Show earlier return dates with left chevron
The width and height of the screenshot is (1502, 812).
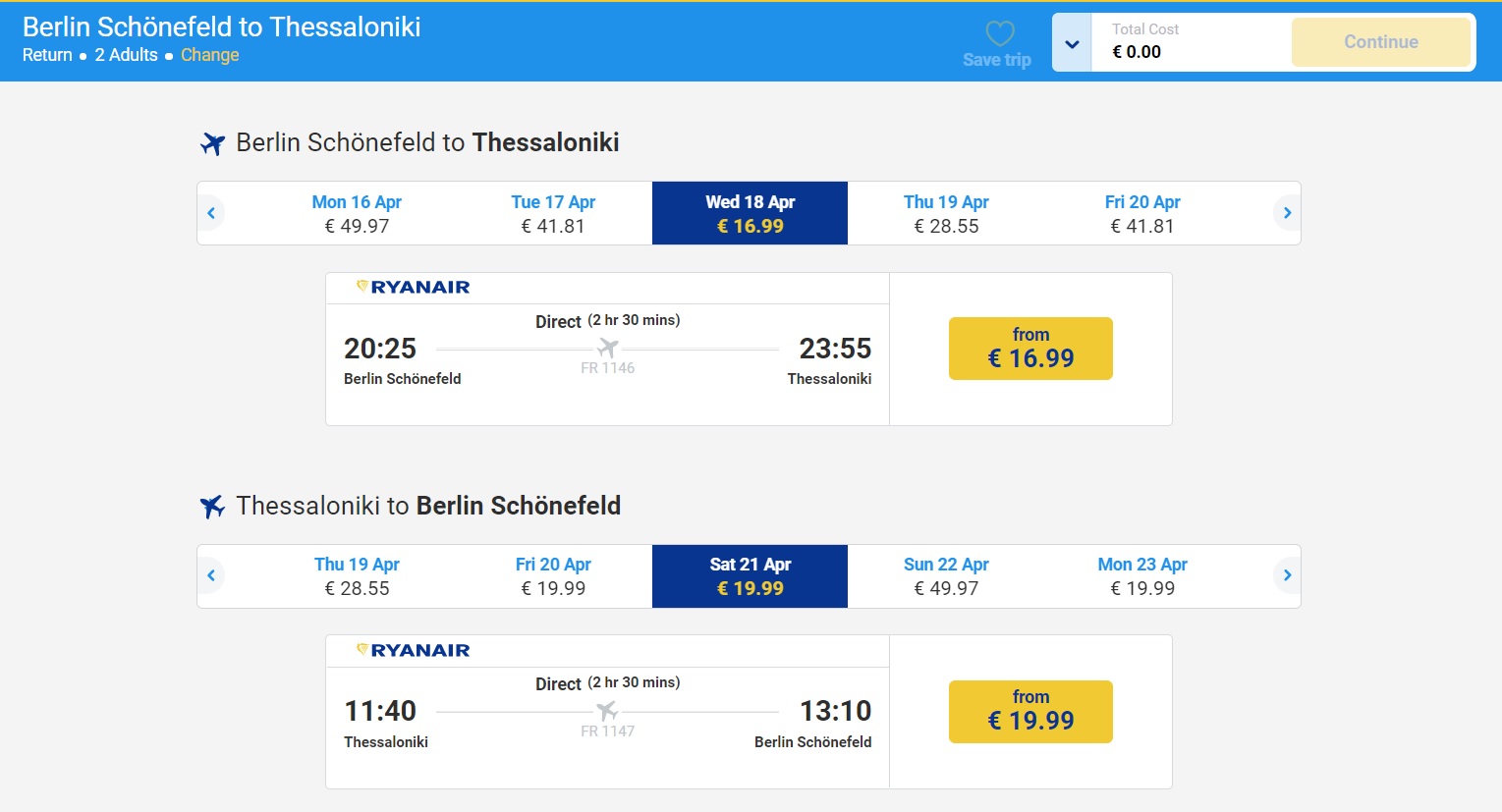(x=211, y=575)
